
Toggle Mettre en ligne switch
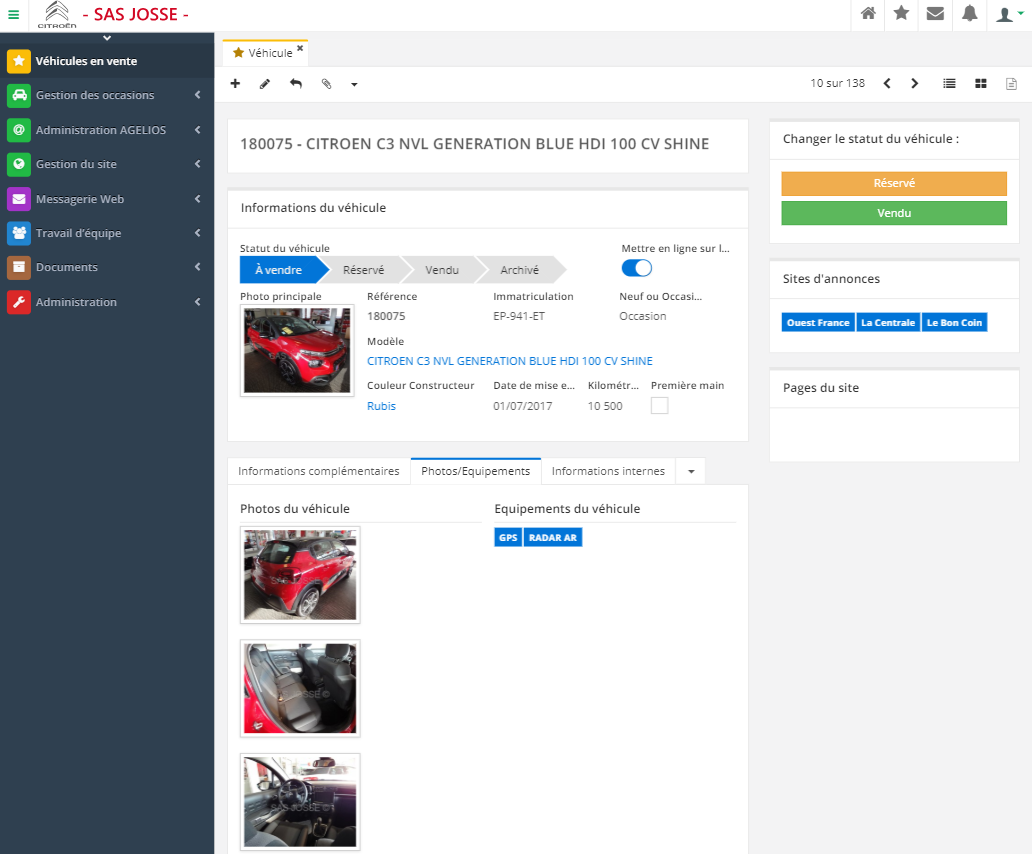(x=636, y=268)
